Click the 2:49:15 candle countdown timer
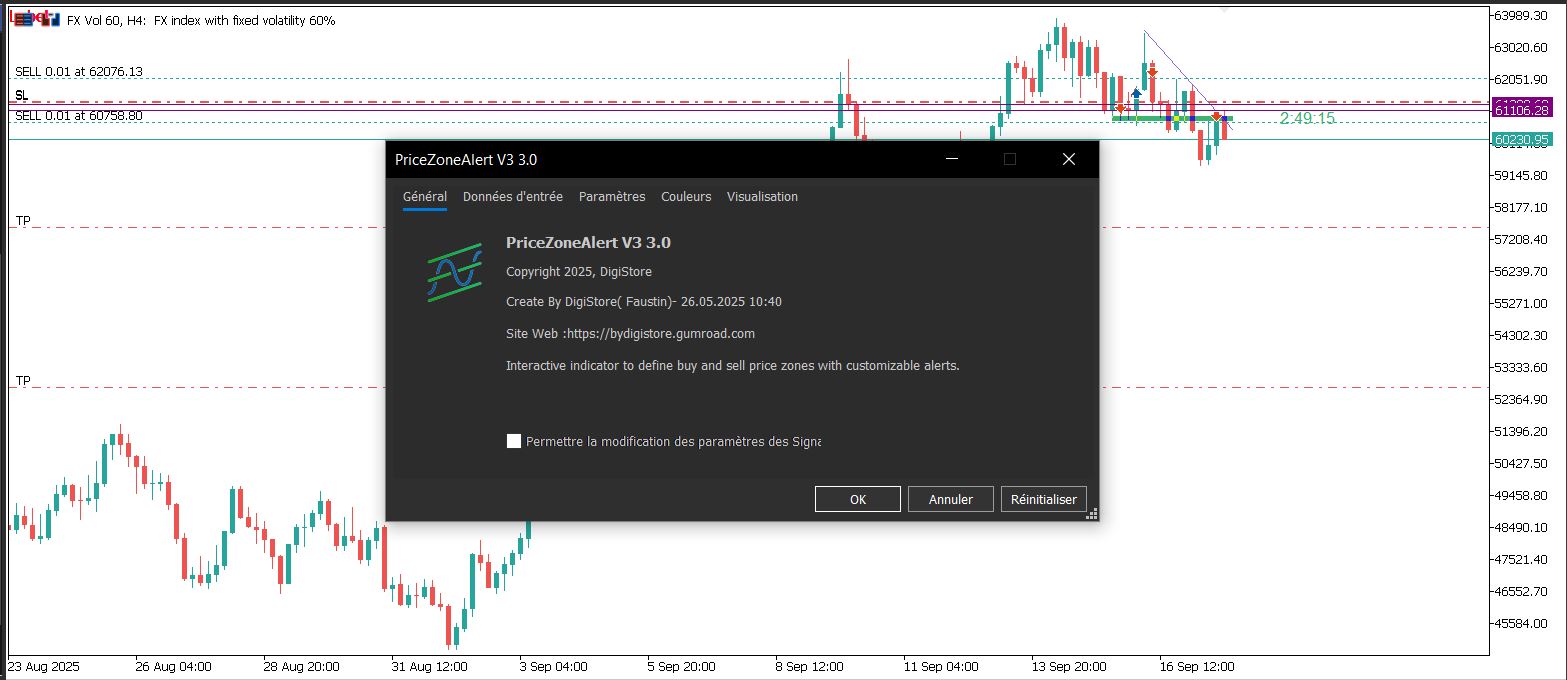1567x680 pixels. coord(1307,118)
